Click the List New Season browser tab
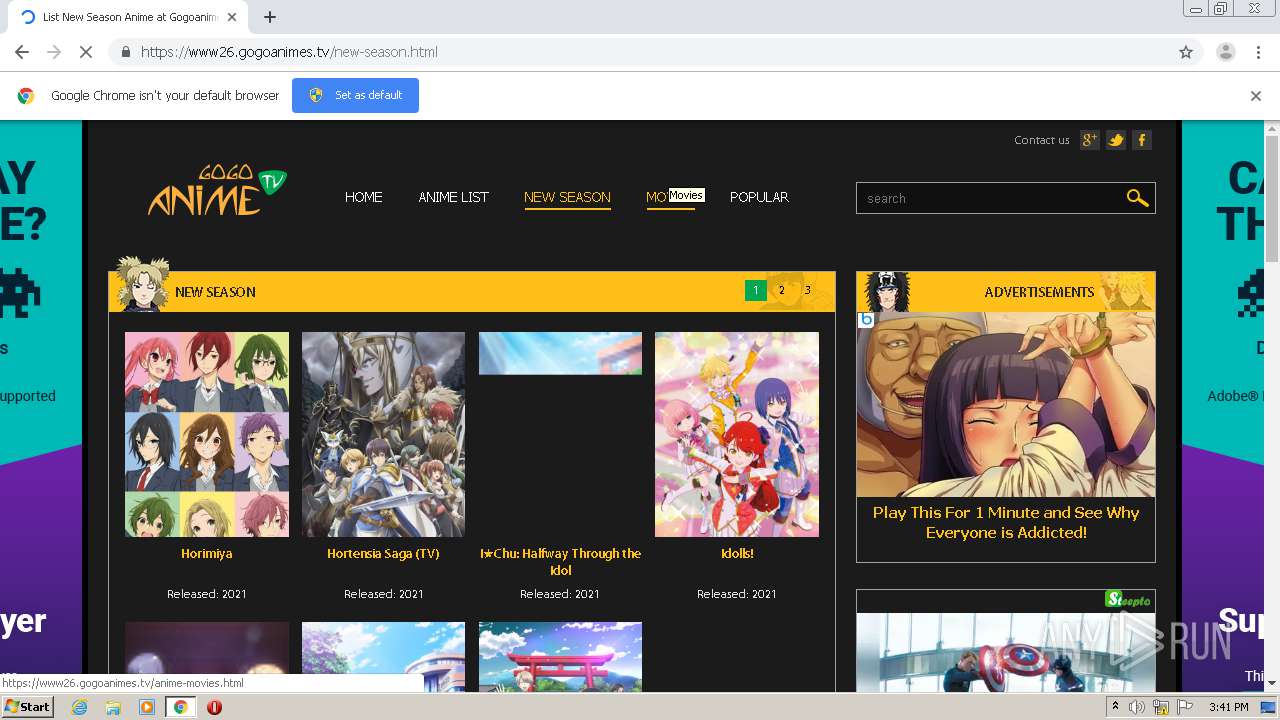1280x720 pixels. point(128,17)
